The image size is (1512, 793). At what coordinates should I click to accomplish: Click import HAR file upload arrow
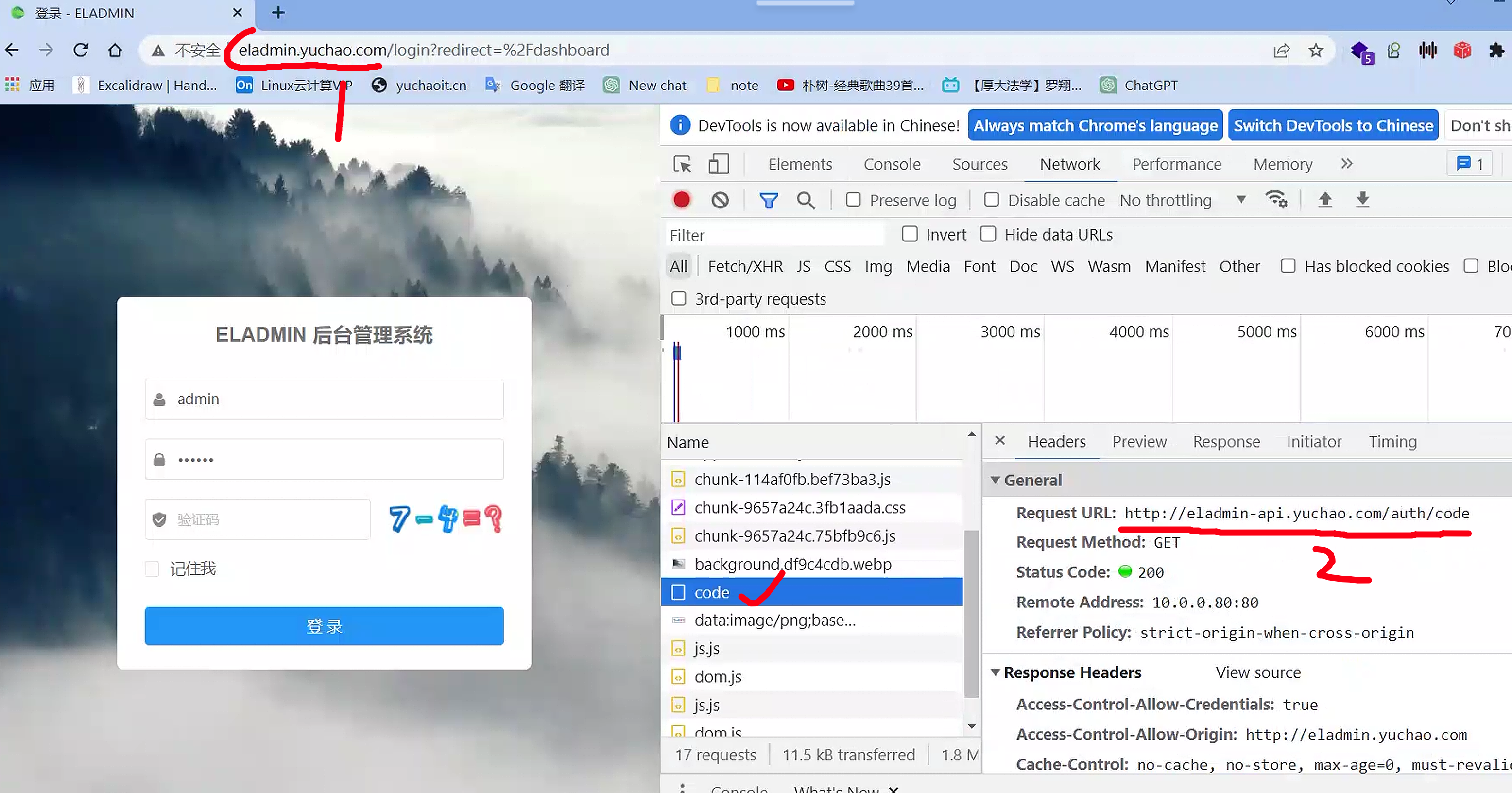coord(1325,200)
